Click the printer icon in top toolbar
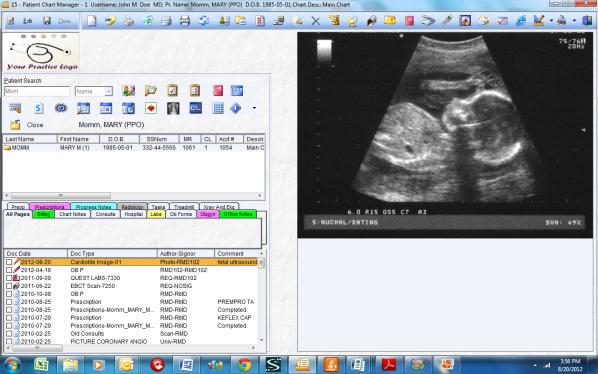Viewport: 598px width, 374px height. coord(185,21)
